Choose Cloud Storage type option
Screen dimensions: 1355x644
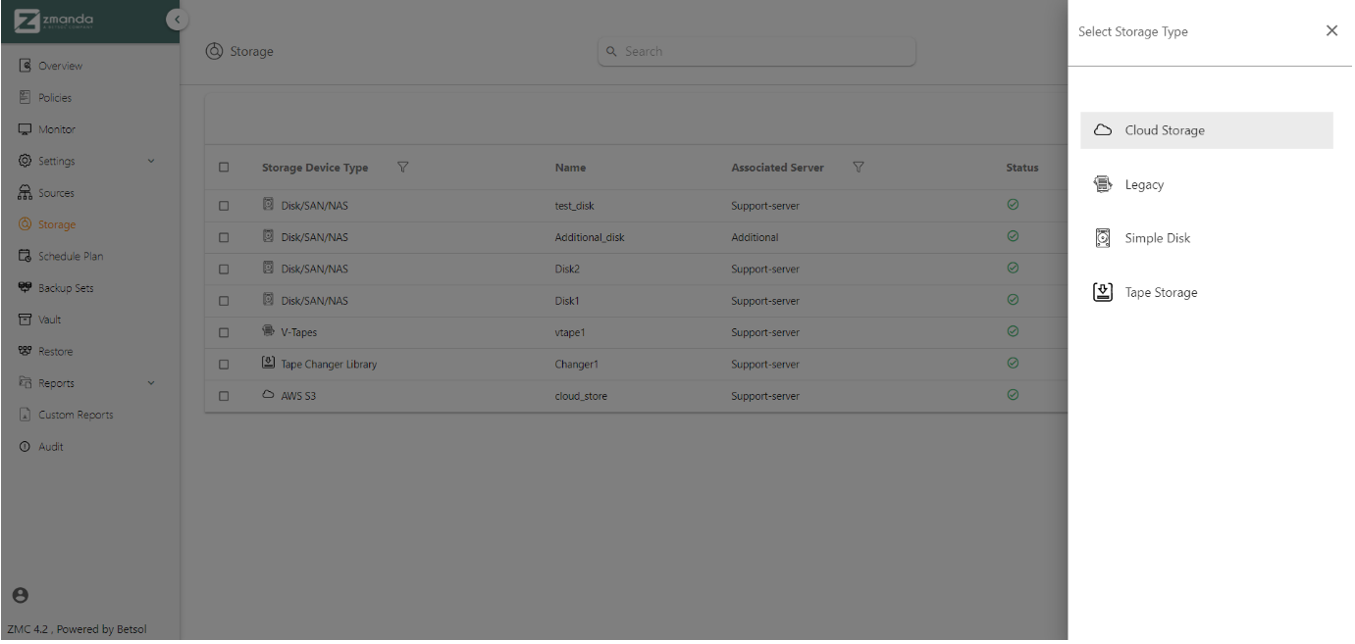[x=1207, y=131]
